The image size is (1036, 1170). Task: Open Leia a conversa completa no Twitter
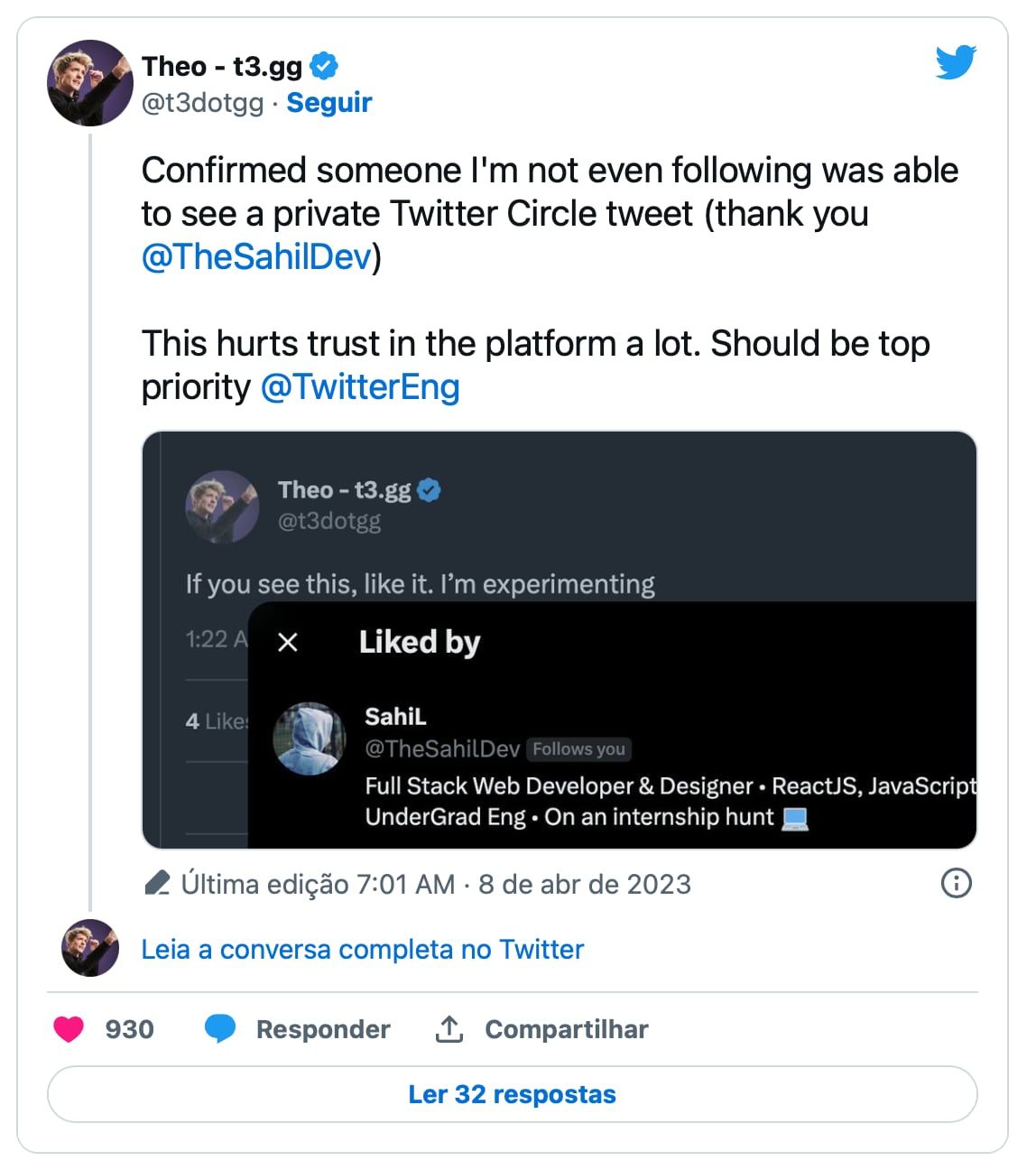[x=362, y=950]
